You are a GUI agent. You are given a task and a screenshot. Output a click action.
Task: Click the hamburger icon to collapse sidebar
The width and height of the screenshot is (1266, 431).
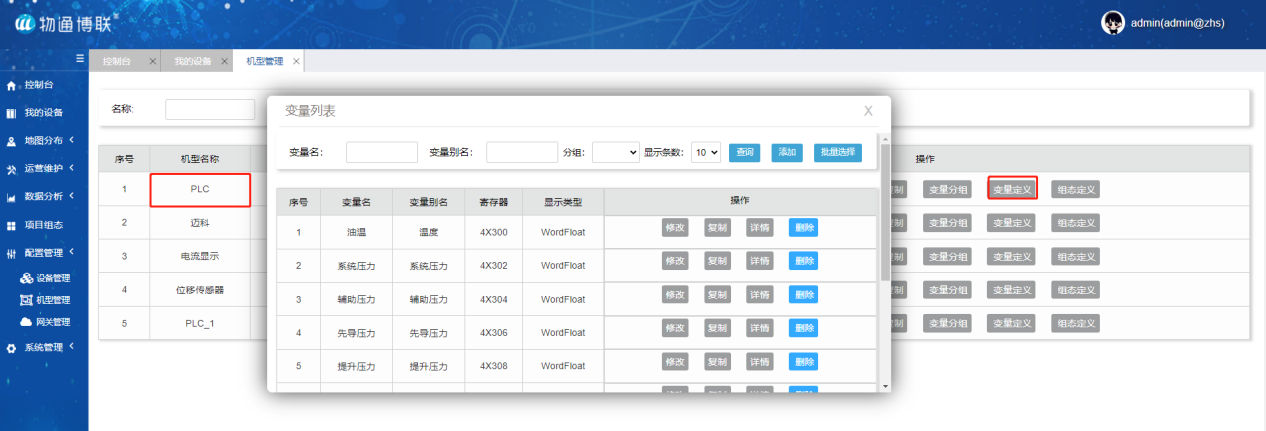tap(79, 60)
